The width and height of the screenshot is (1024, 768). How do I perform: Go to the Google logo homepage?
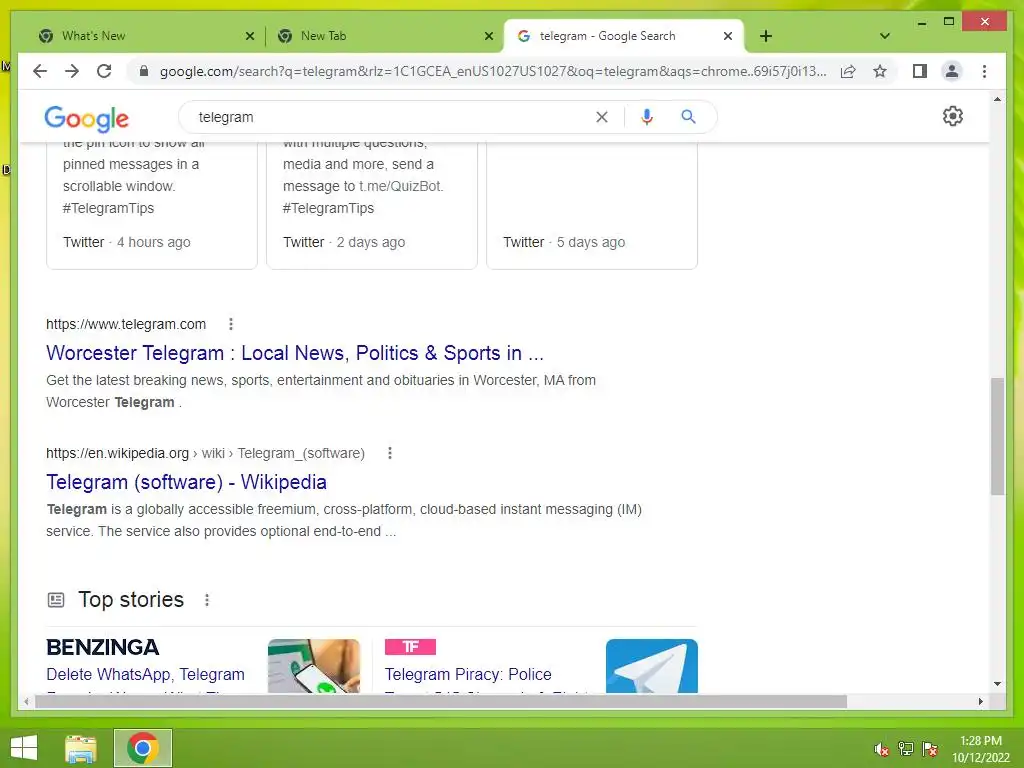tap(86, 118)
